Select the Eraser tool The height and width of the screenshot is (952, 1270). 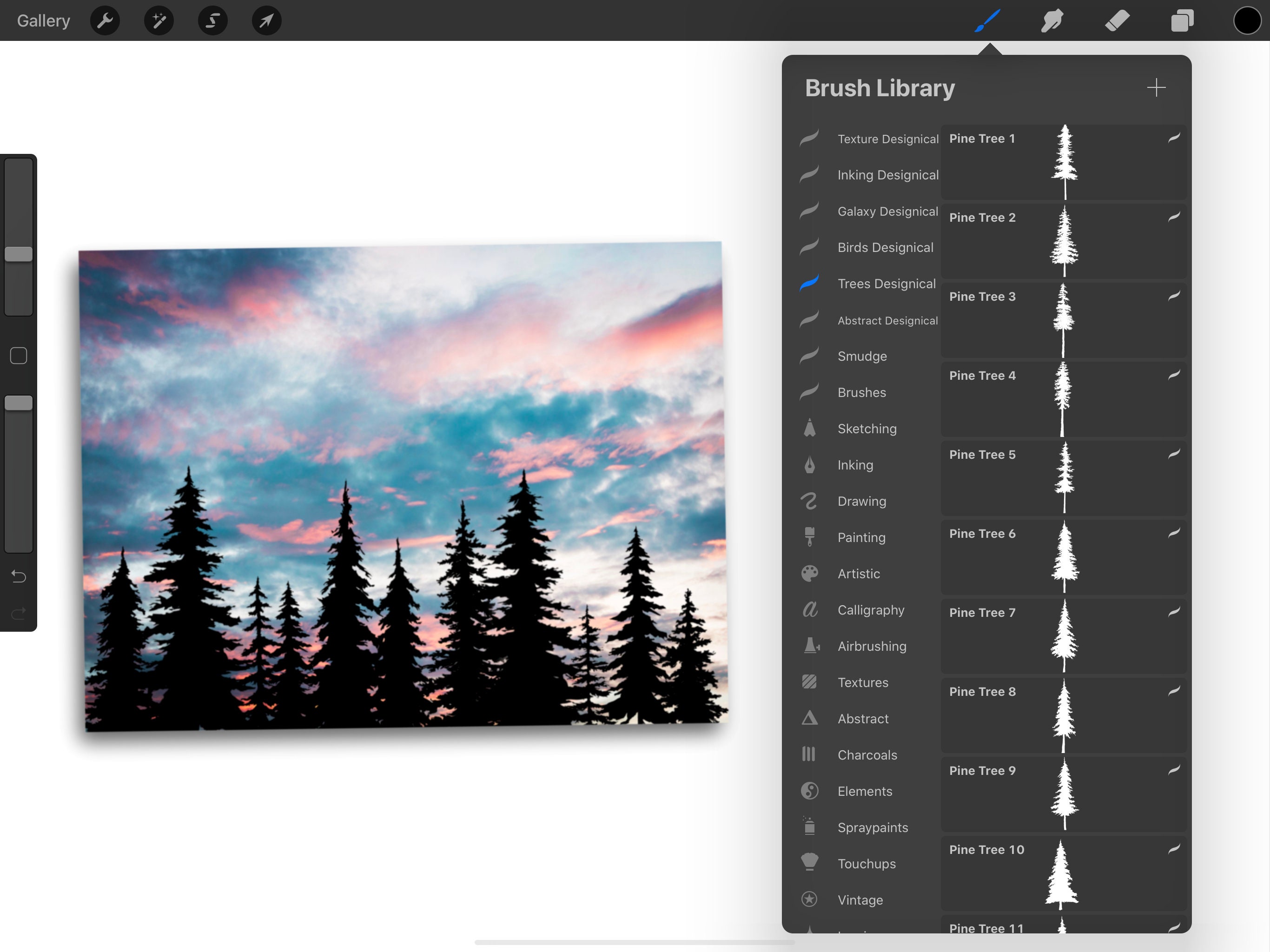pyautogui.click(x=1117, y=20)
